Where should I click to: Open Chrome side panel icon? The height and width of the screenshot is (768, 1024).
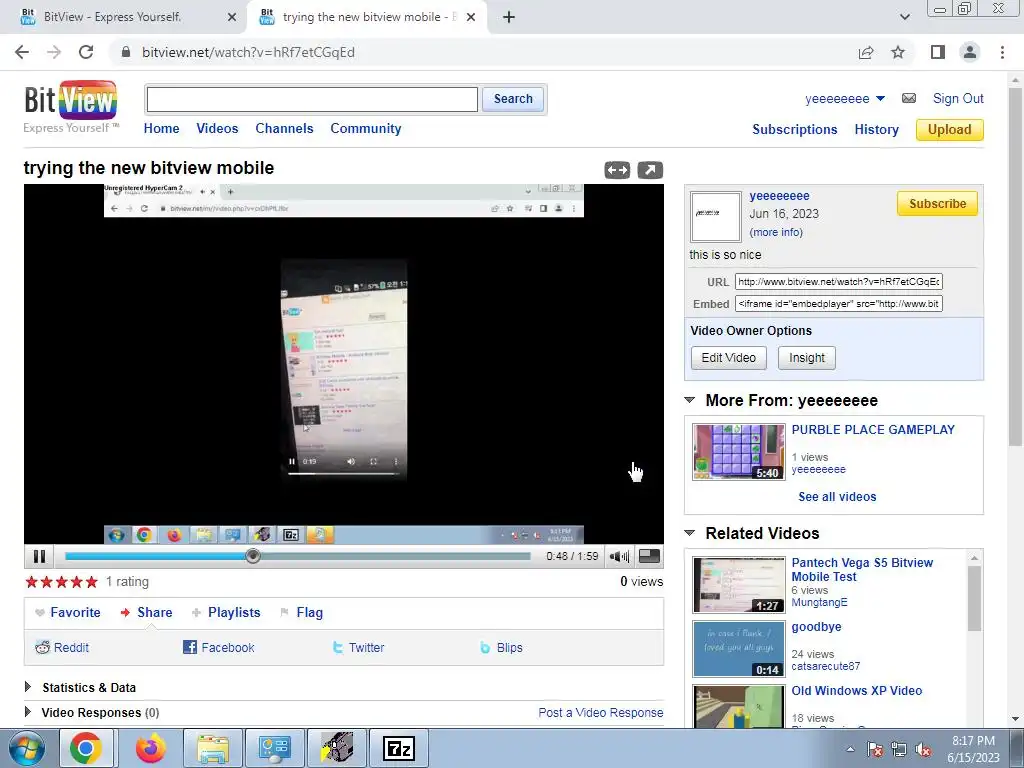938,52
